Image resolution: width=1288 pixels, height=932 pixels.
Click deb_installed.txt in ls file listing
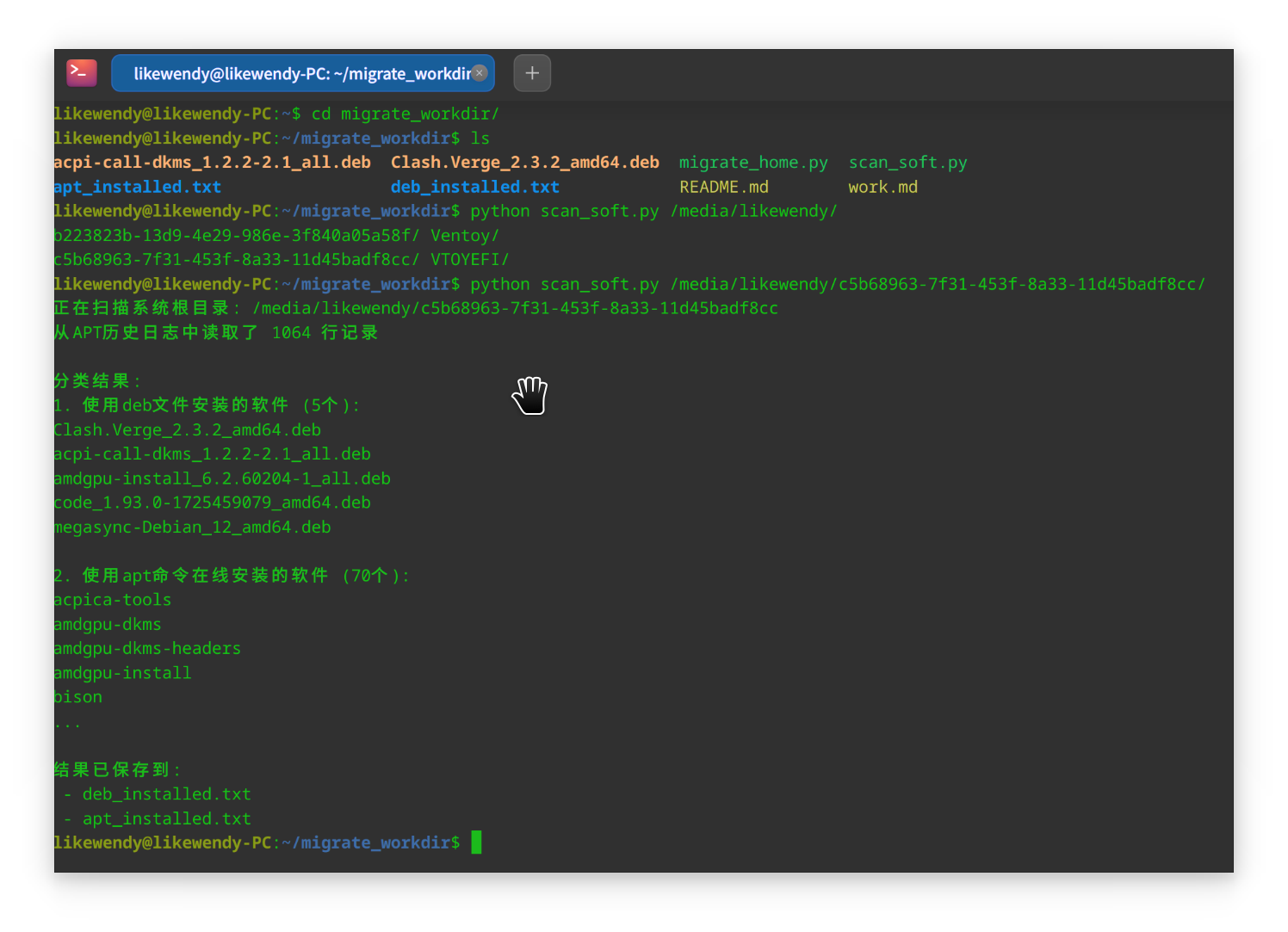tap(475, 187)
